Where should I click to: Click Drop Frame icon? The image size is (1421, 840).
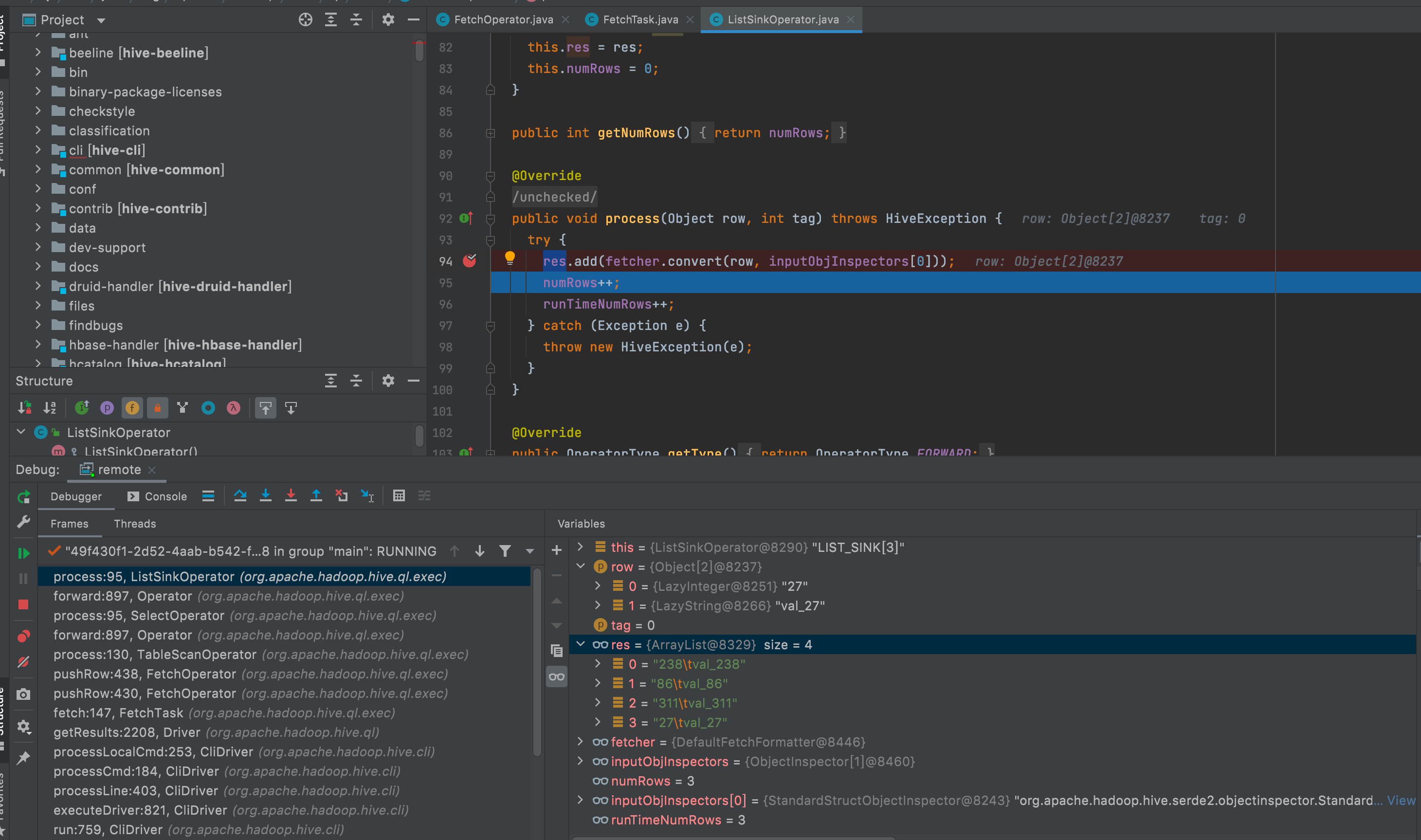(x=341, y=496)
